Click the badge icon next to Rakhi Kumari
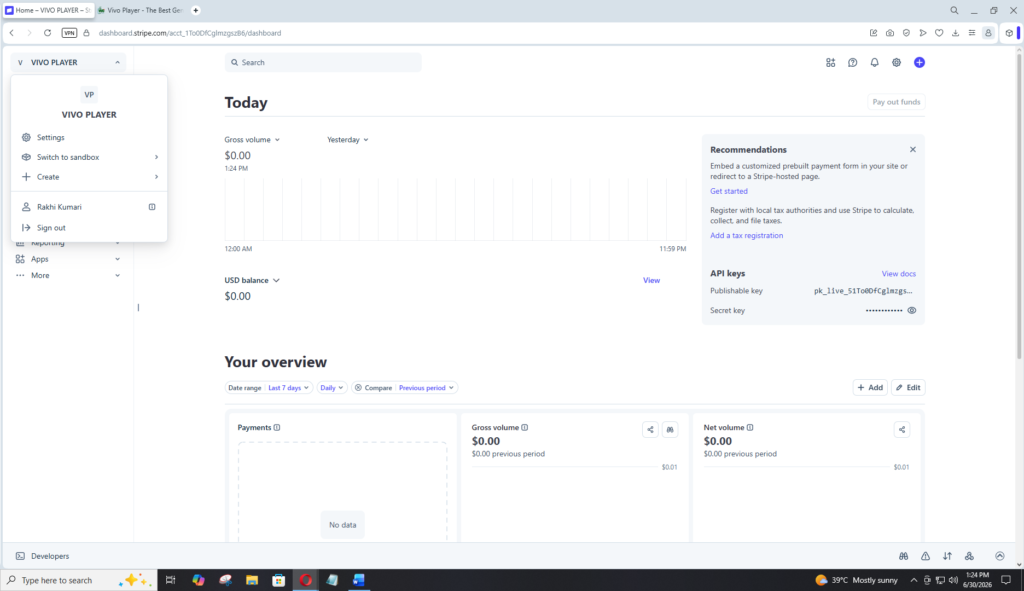The width and height of the screenshot is (1024, 591). [152, 207]
